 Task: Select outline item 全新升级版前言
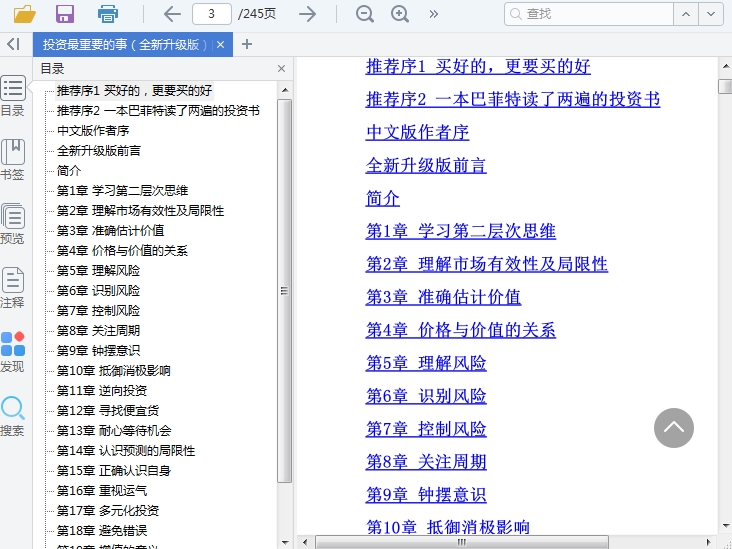click(x=99, y=151)
